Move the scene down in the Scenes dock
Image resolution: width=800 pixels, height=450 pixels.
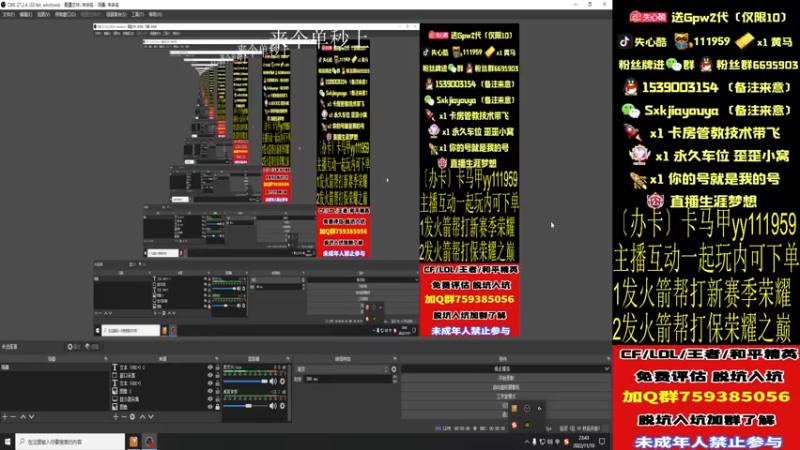pos(32,417)
